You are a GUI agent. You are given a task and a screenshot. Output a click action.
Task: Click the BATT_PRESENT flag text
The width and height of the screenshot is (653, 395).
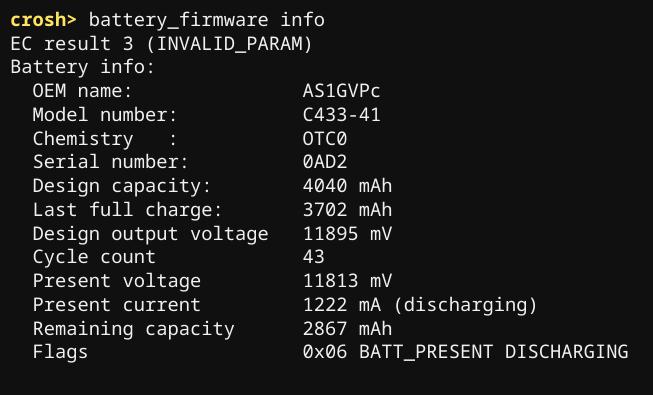point(426,352)
